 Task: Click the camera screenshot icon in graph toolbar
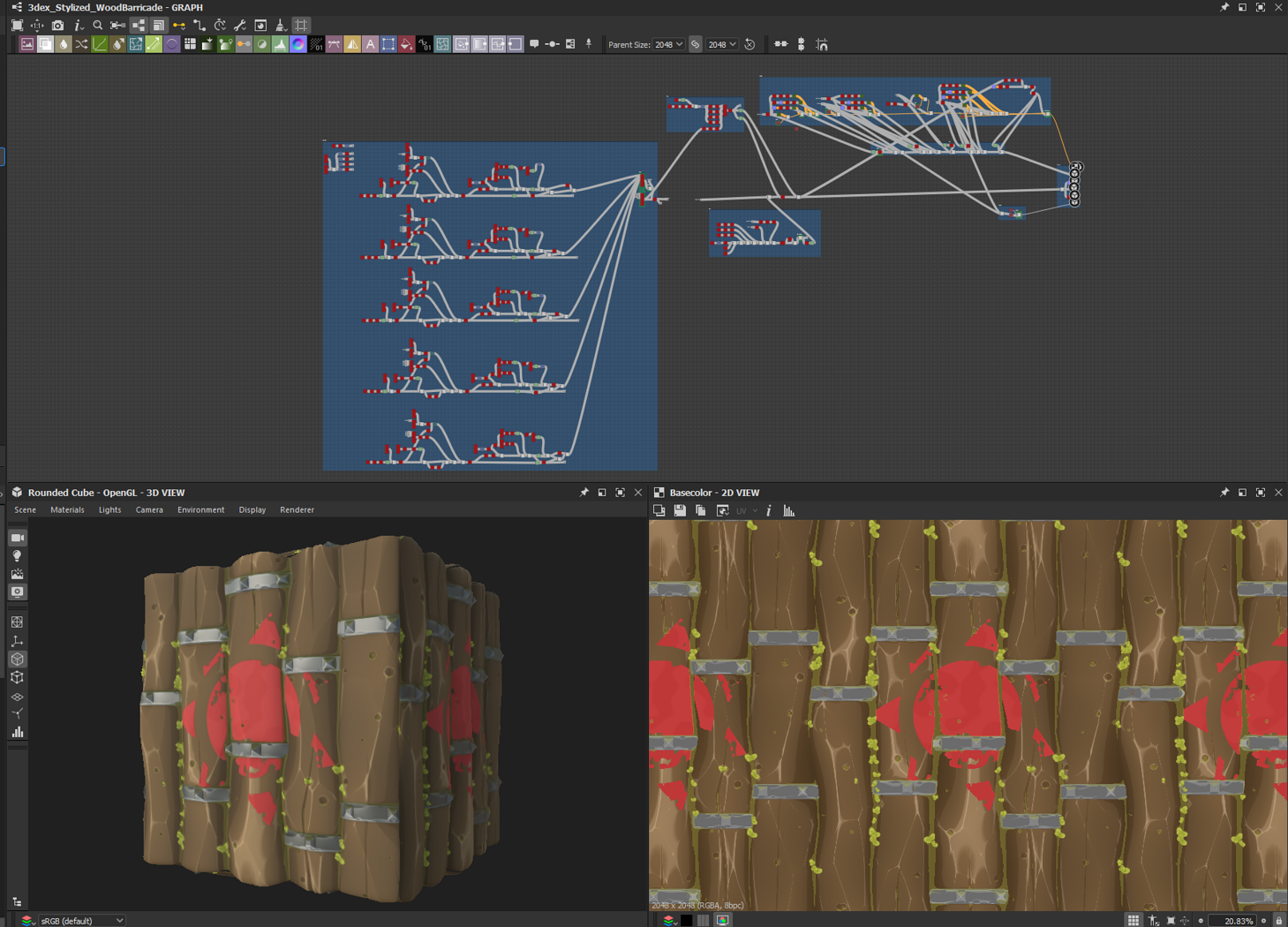click(57, 26)
